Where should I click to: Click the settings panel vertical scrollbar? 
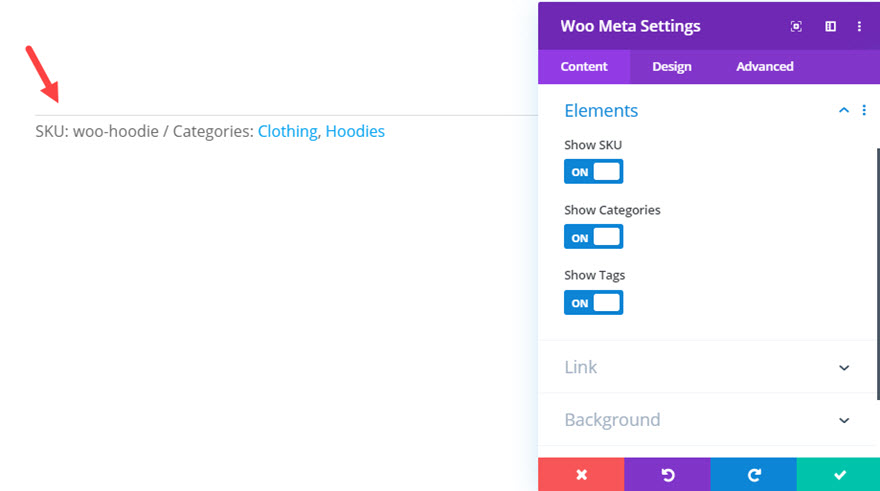[878, 274]
